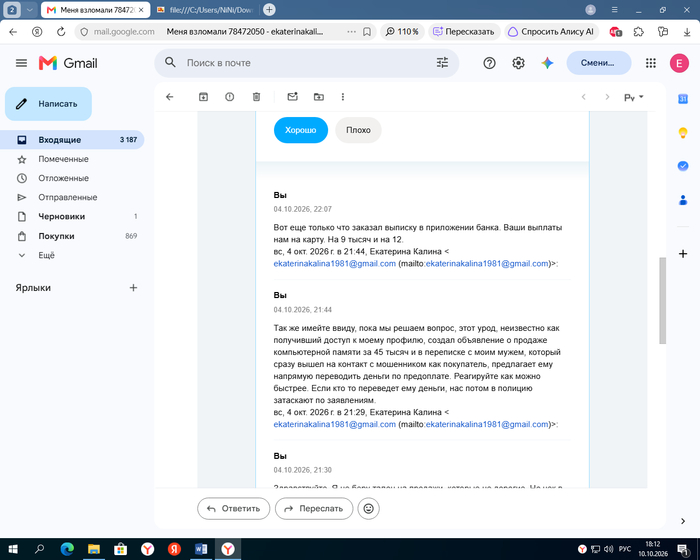
Task: Open Google Calendar side panel icon
Action: pos(683,99)
